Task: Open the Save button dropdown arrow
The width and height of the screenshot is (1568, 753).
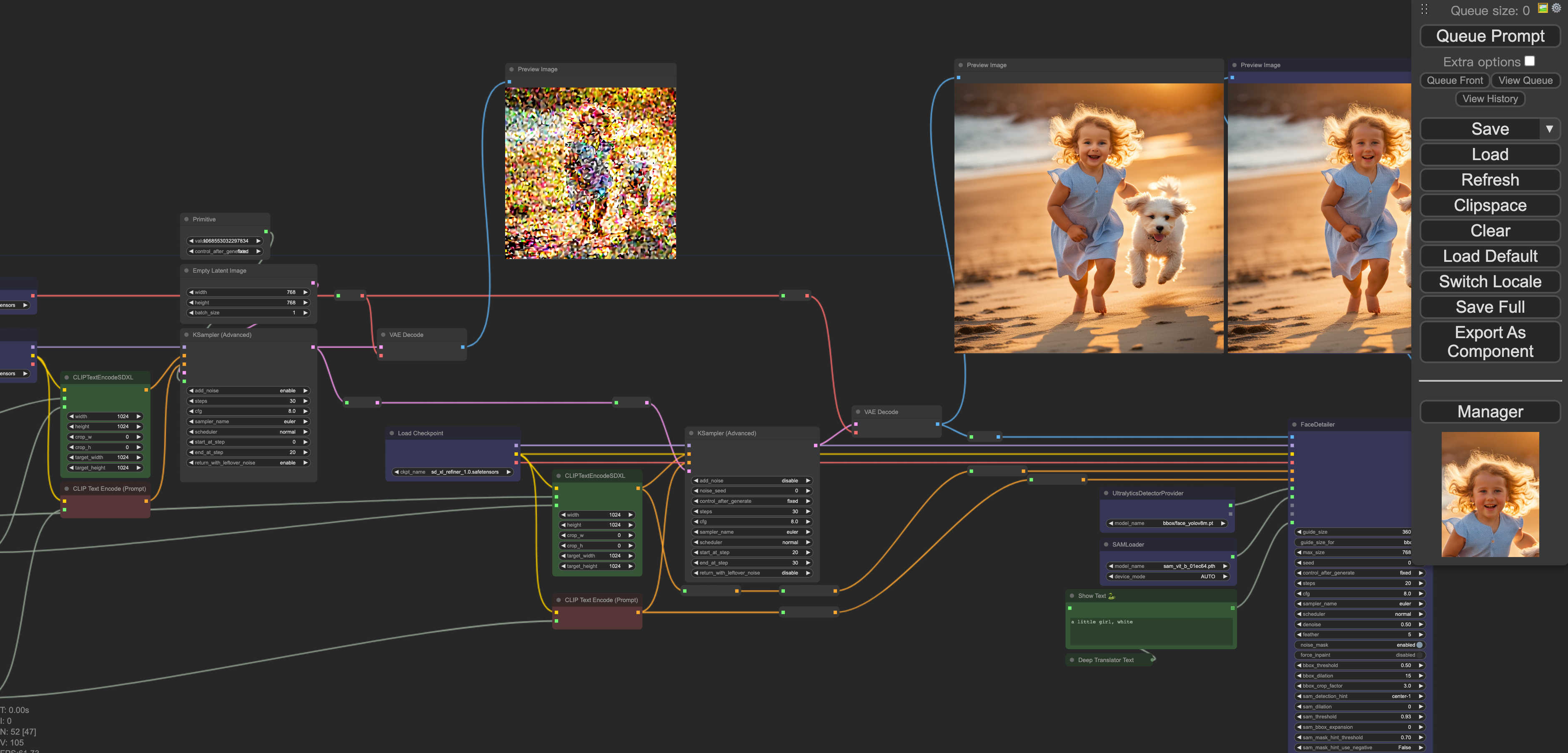Action: tap(1551, 128)
